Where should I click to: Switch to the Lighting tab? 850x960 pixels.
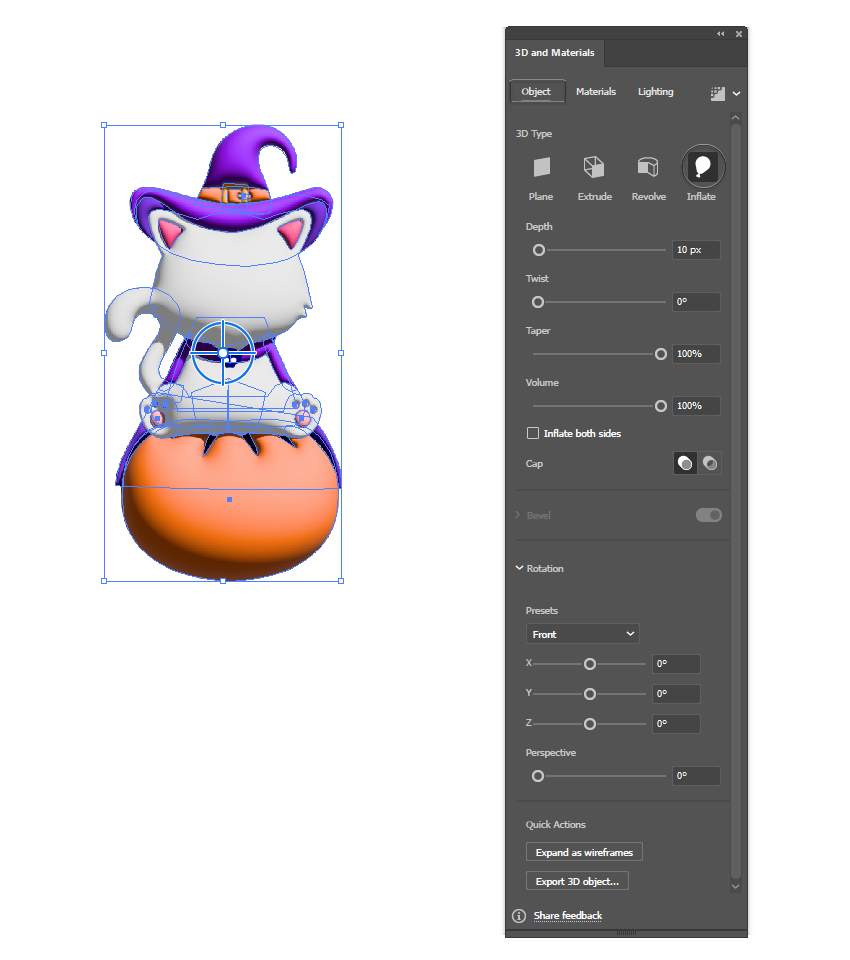pos(655,91)
